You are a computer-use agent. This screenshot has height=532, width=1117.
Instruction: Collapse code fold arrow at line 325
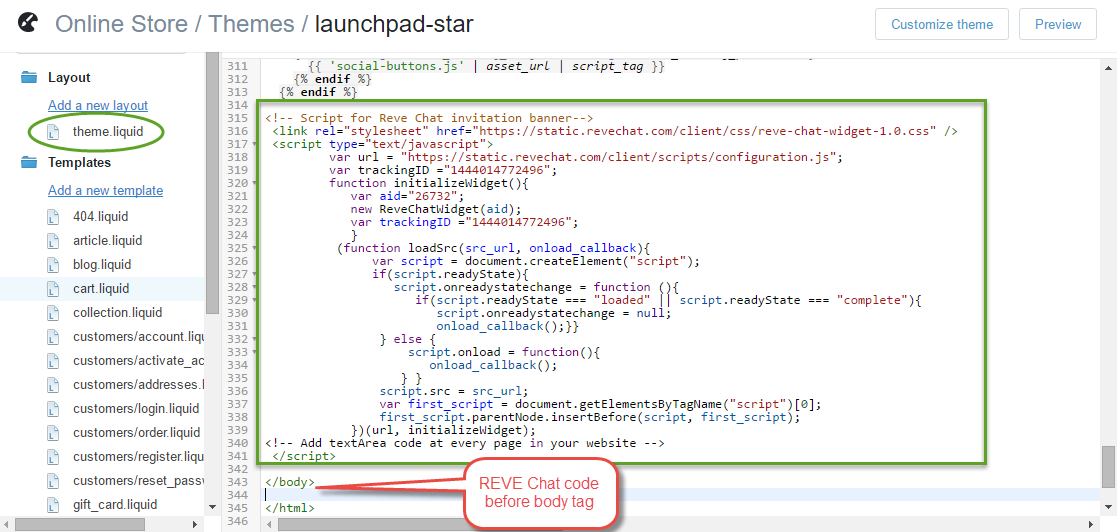[x=255, y=248]
